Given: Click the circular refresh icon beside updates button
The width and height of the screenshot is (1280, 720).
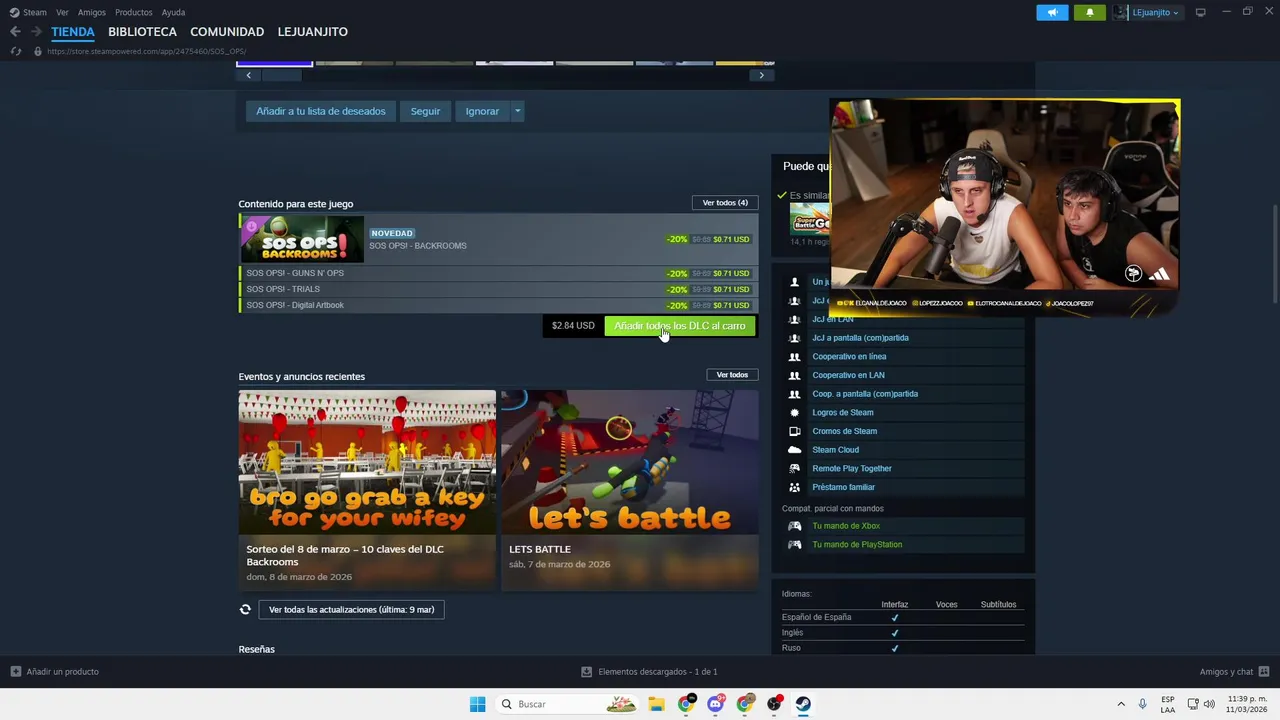Looking at the screenshot, I should (x=245, y=609).
